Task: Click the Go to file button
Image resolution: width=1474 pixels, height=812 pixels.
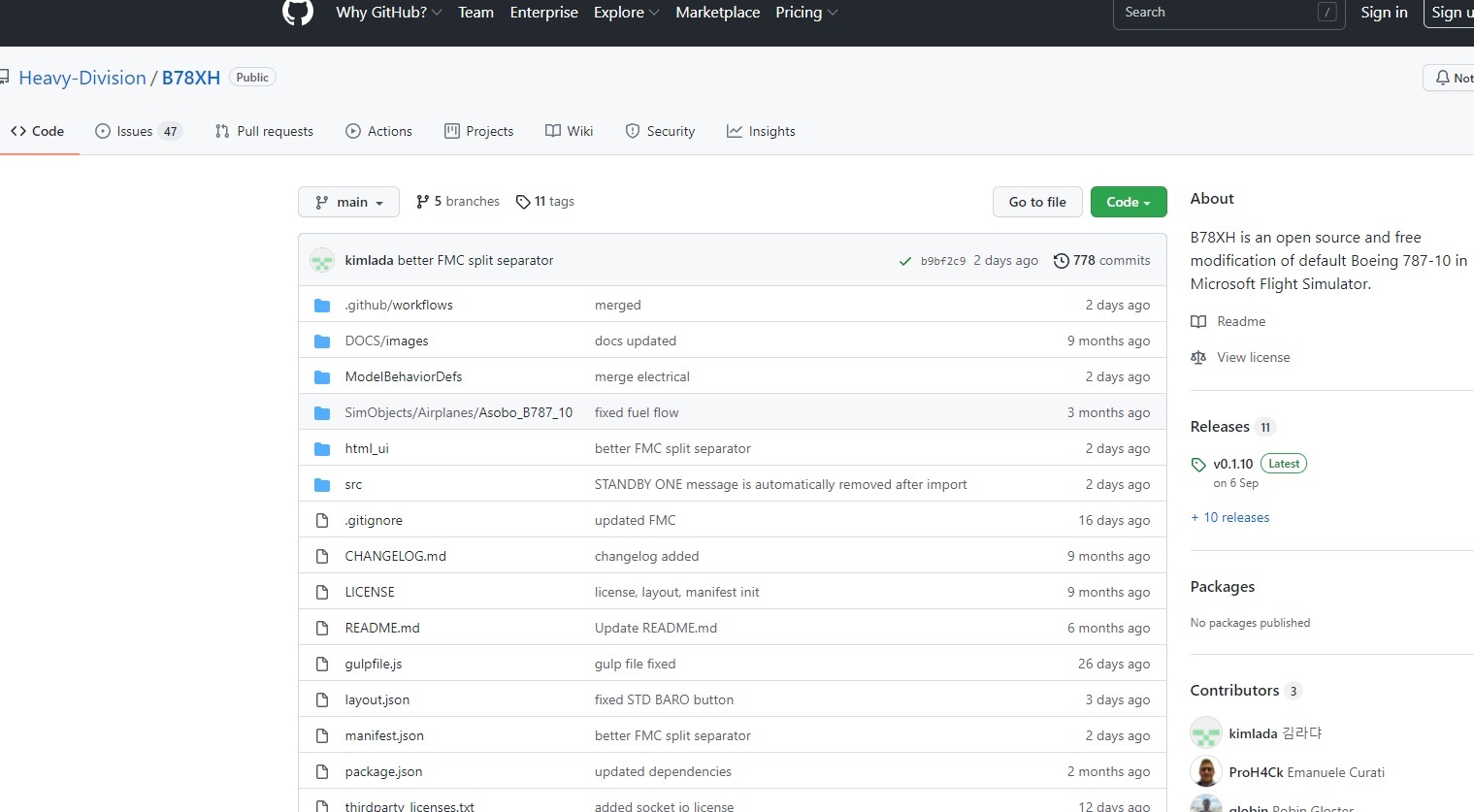Action: (x=1037, y=202)
